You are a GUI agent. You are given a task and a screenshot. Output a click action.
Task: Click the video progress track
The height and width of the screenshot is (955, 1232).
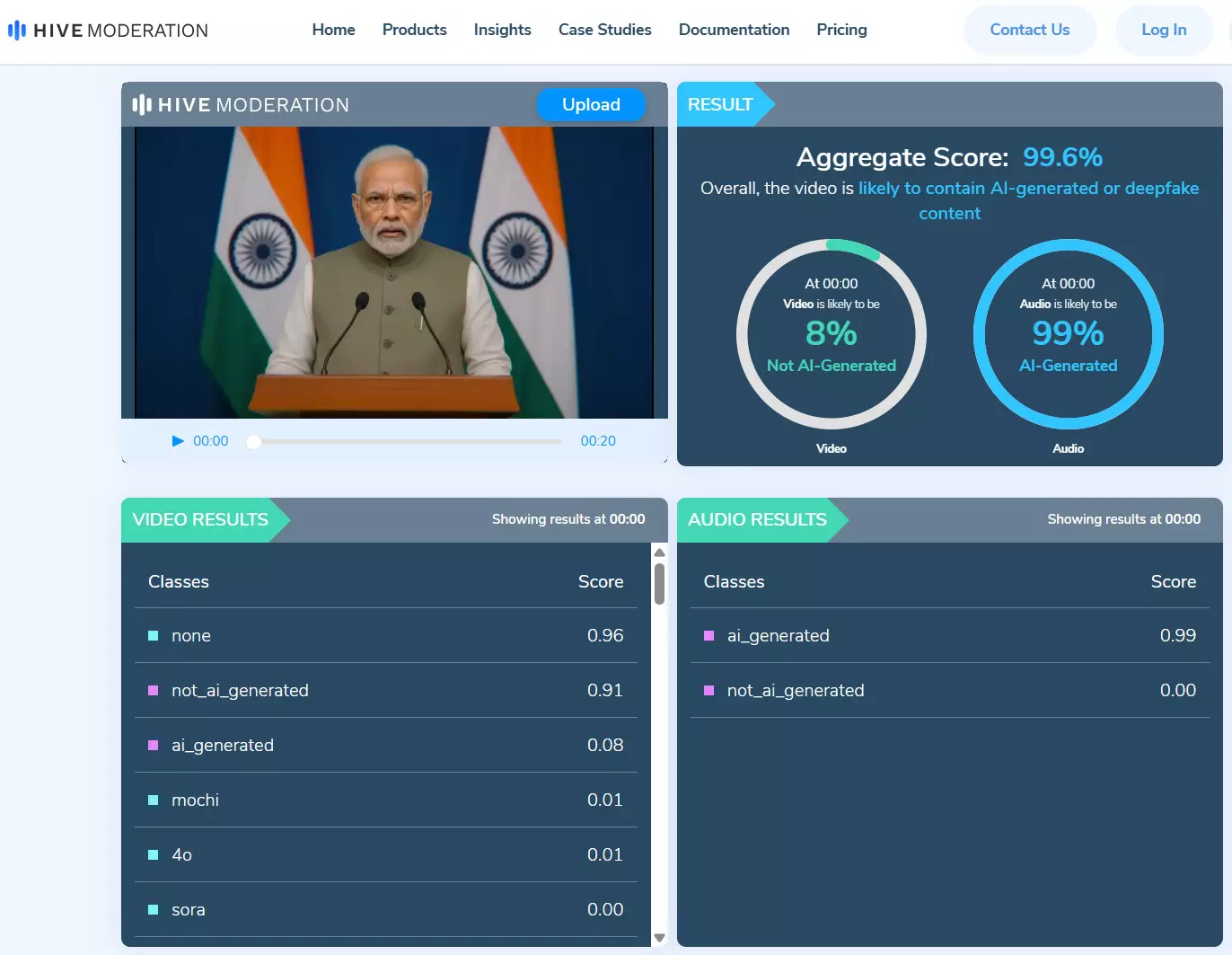coord(404,441)
